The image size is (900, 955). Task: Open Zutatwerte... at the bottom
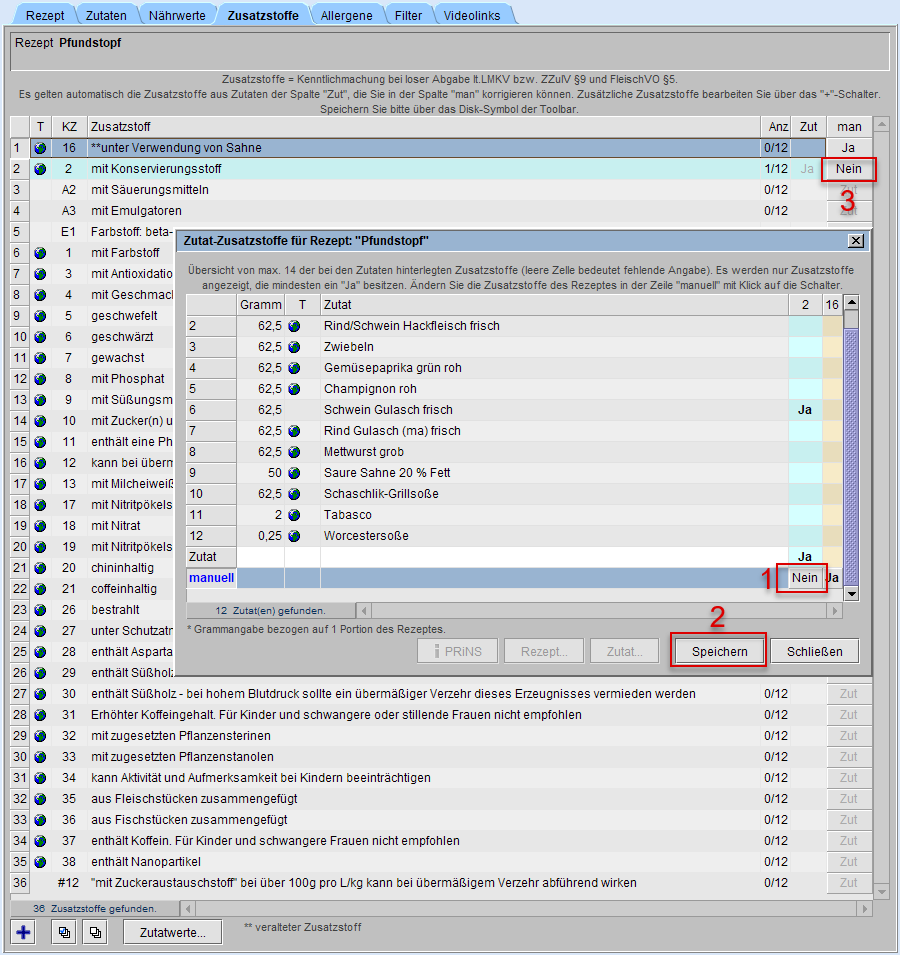coord(172,931)
